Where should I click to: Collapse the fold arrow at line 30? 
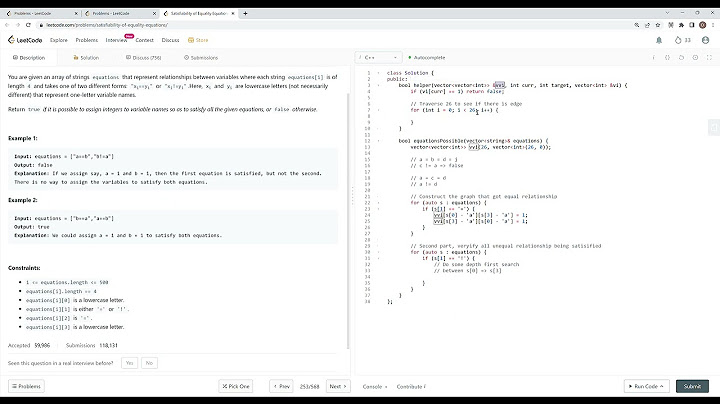378,252
